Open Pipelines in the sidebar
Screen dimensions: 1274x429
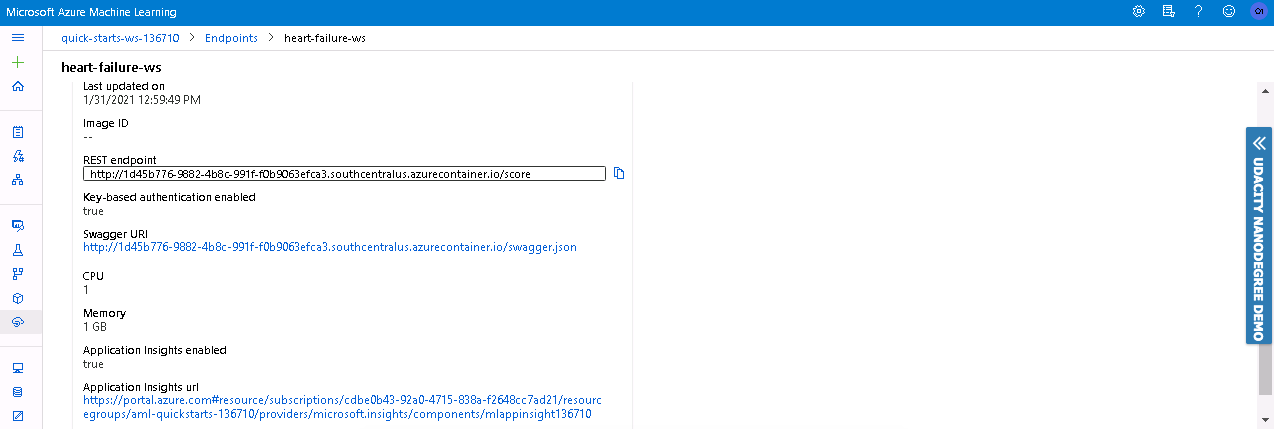18,273
